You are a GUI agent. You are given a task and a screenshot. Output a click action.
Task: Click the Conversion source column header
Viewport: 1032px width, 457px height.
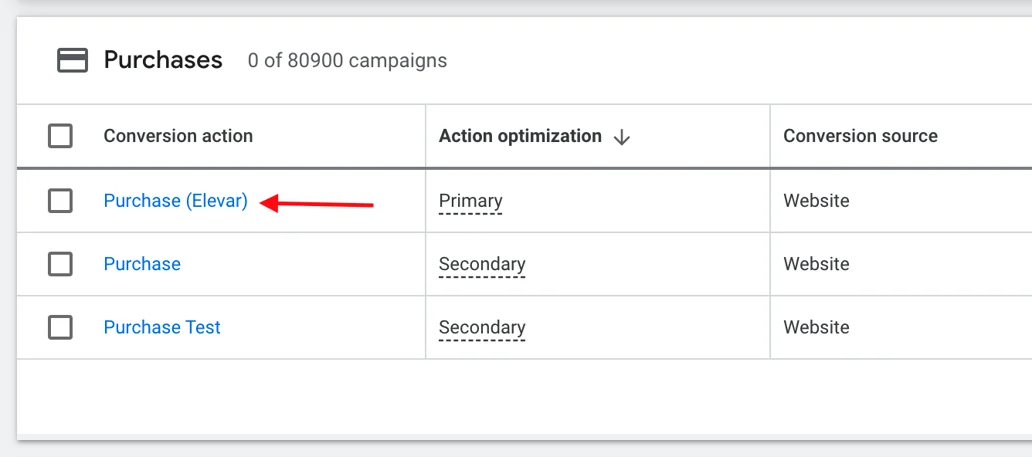point(860,136)
